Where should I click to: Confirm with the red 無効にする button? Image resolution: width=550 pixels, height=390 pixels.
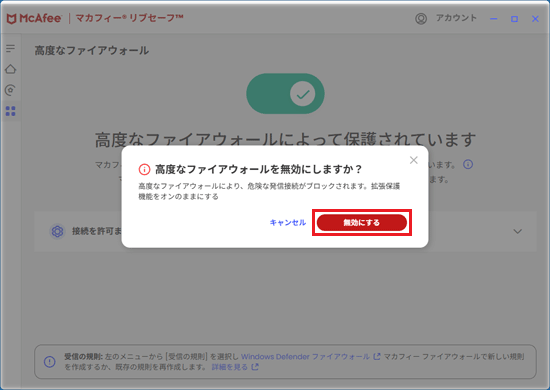pyautogui.click(x=362, y=223)
